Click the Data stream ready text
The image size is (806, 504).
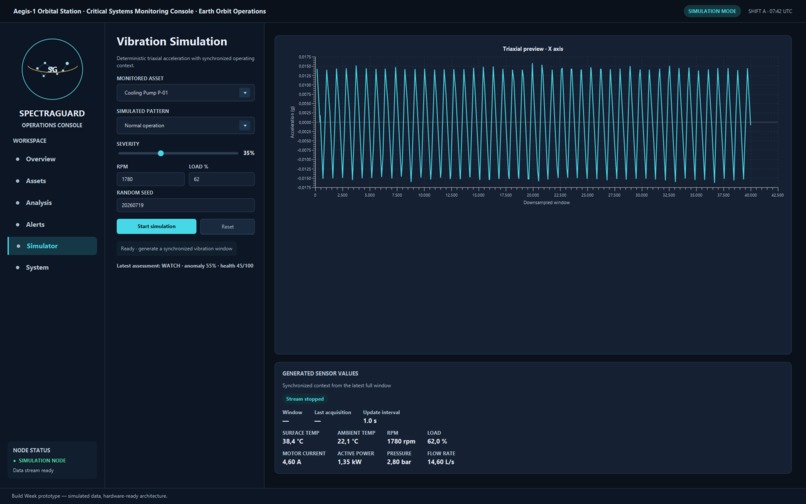point(33,471)
